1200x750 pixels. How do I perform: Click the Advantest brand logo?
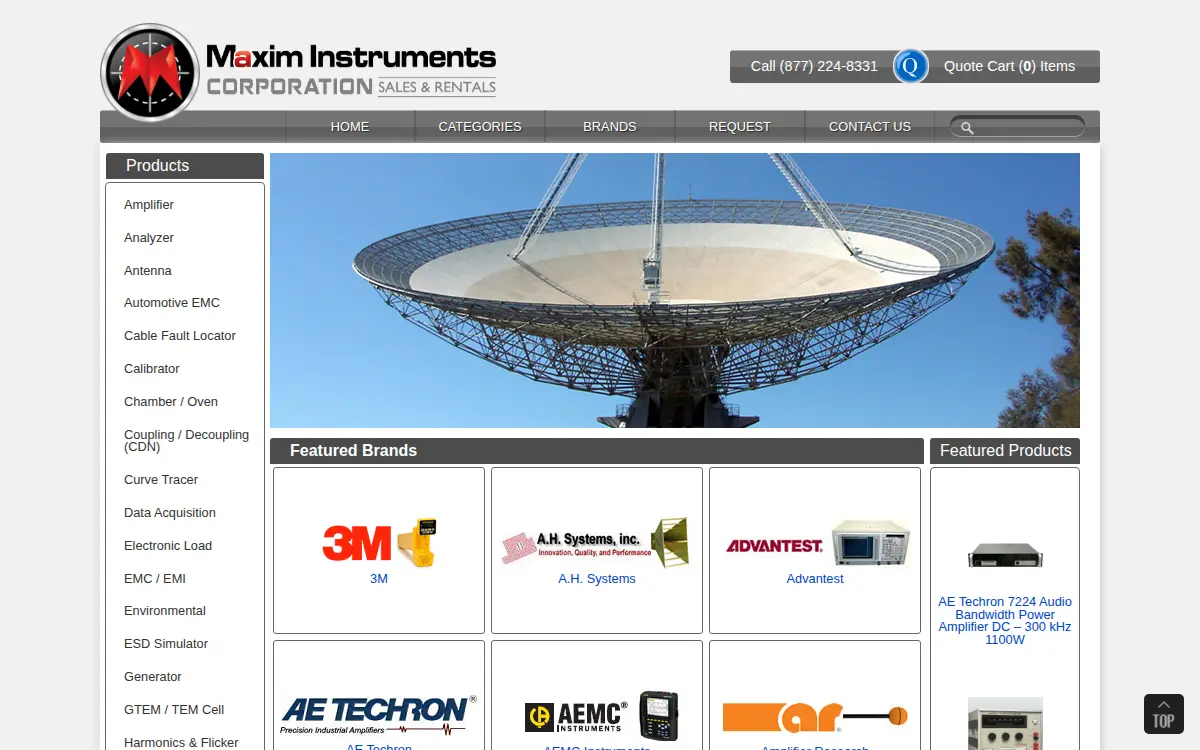point(815,543)
